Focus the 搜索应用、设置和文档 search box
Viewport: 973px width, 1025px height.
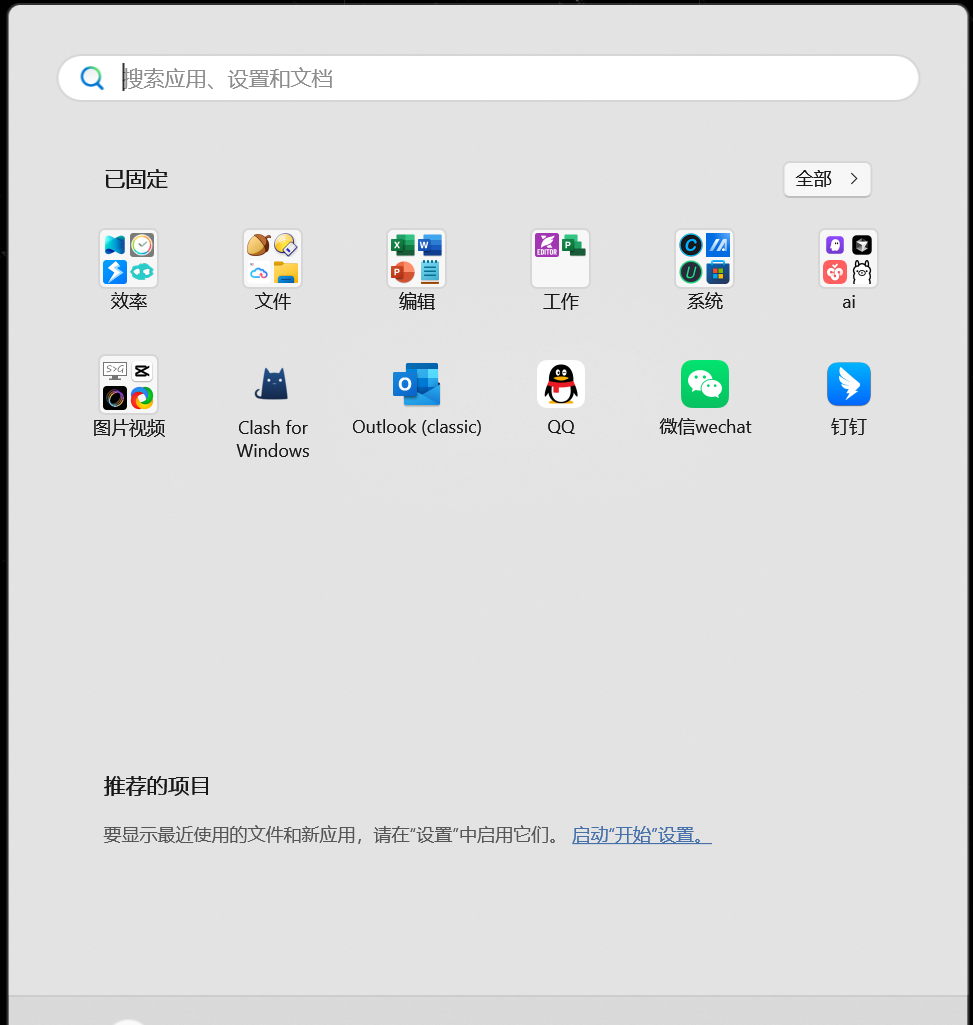(x=500, y=78)
